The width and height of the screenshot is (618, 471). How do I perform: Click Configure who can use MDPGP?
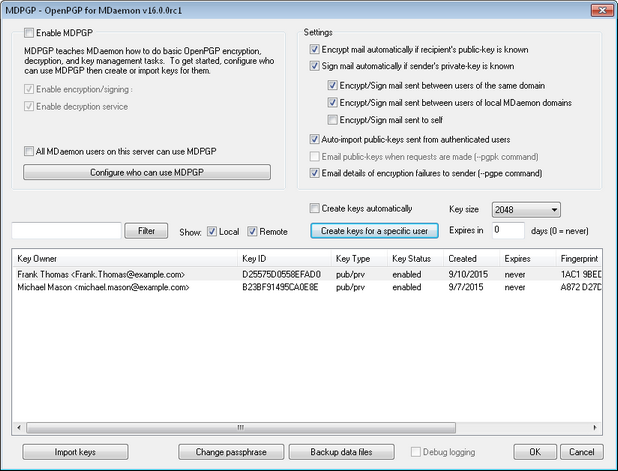click(146, 172)
